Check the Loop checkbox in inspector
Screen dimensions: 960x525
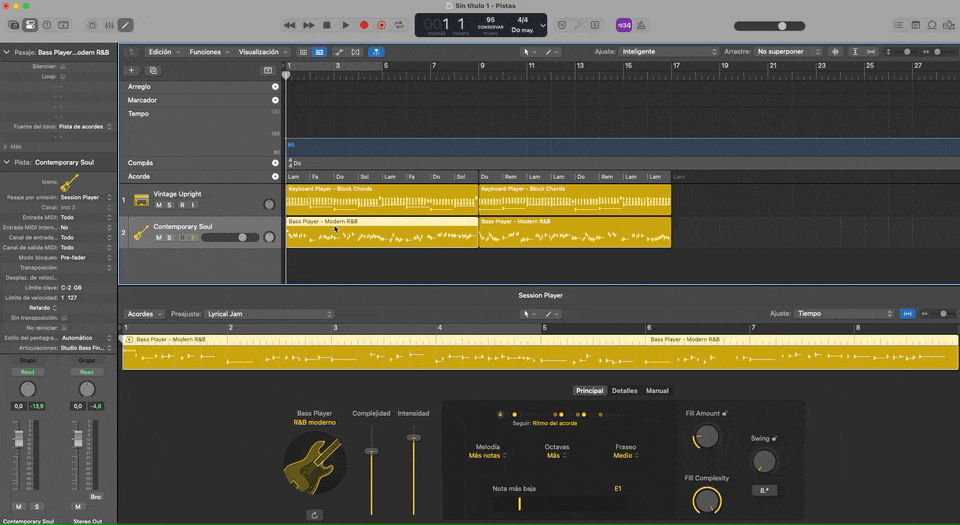click(x=62, y=76)
